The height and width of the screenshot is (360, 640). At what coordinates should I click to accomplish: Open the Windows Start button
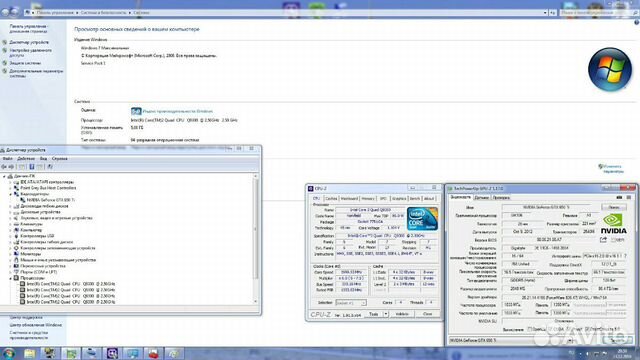9,353
